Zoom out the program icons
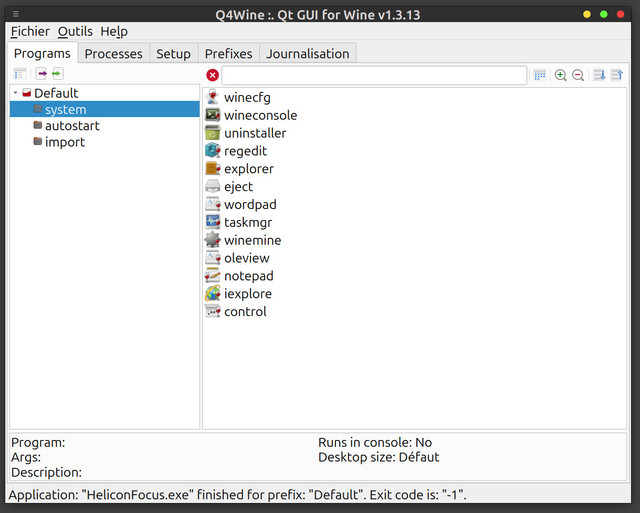 click(578, 75)
